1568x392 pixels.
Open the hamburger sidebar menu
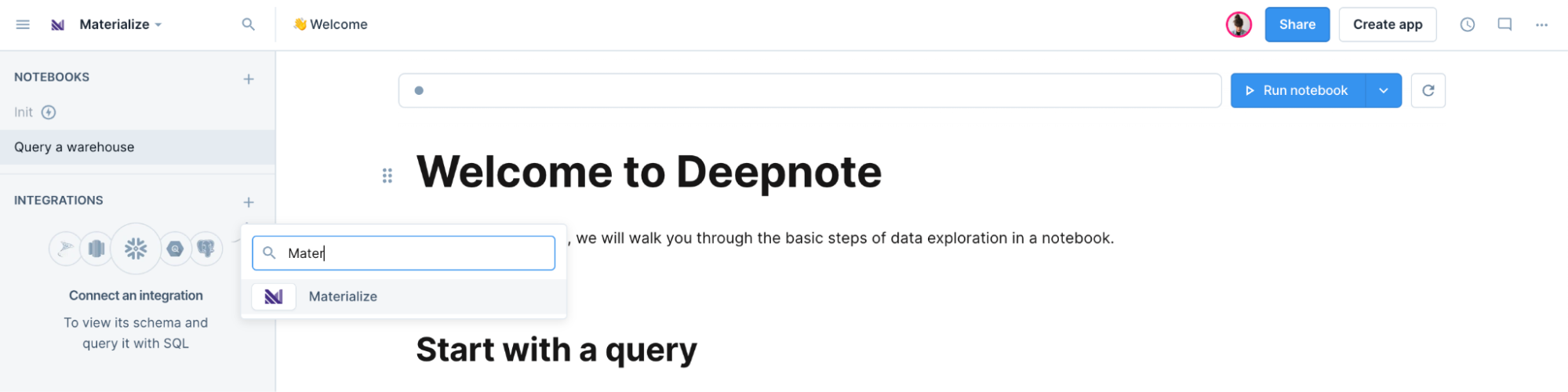pyautogui.click(x=23, y=24)
